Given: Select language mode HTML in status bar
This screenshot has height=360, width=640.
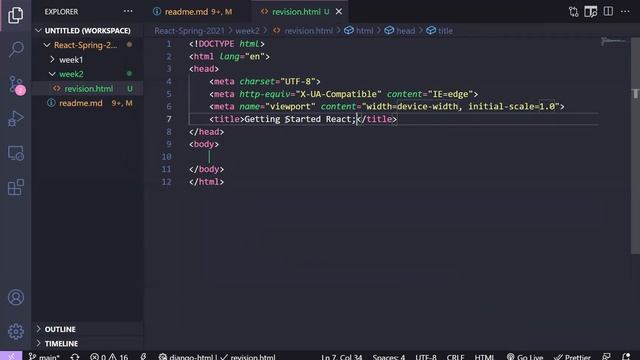Looking at the screenshot, I should click(x=484, y=357).
